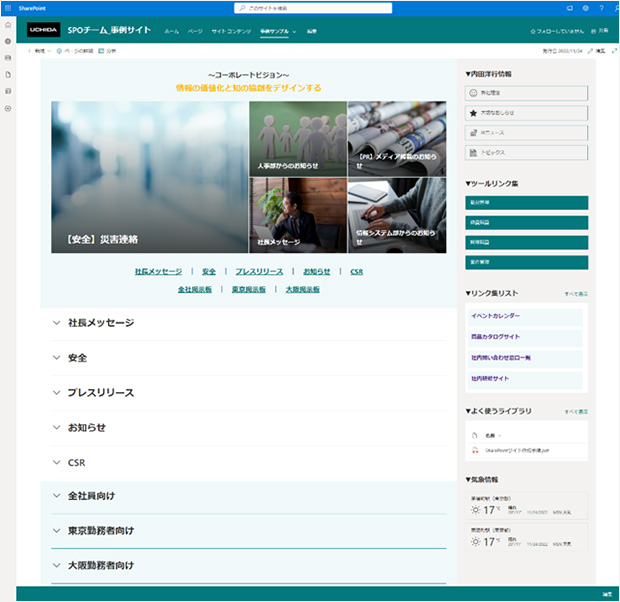The height and width of the screenshot is (602, 620).
Task: Open the lists icon in left rail
Action: 8,91
